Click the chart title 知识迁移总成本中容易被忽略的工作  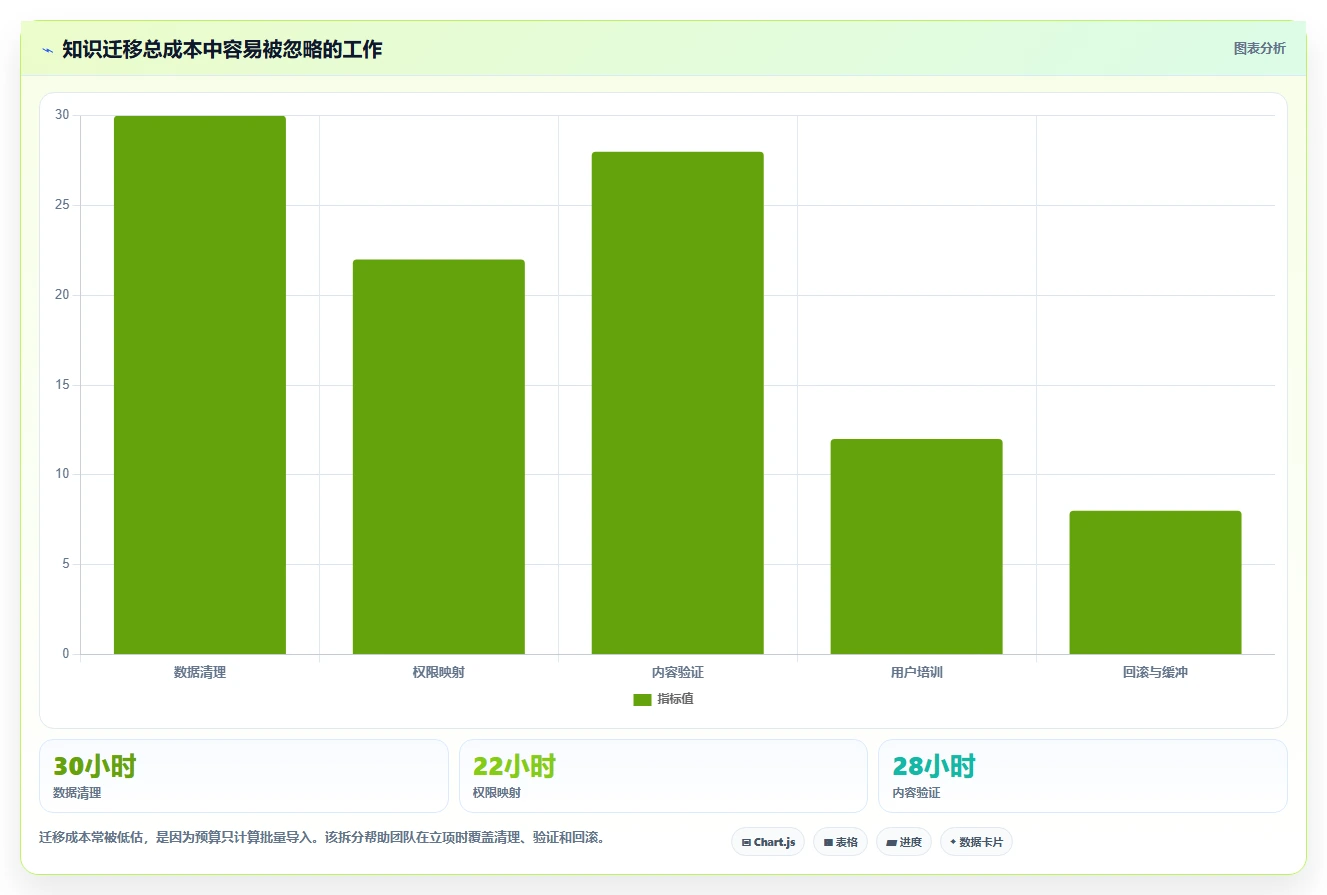[x=222, y=49]
